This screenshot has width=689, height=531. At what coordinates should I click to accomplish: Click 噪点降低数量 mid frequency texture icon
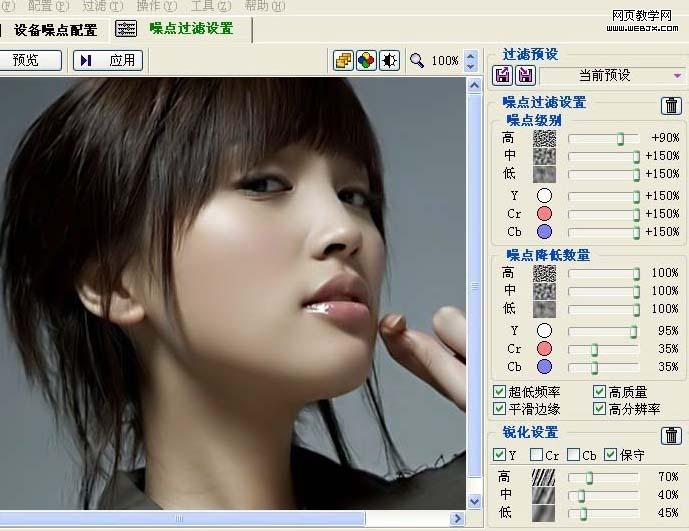[544, 291]
